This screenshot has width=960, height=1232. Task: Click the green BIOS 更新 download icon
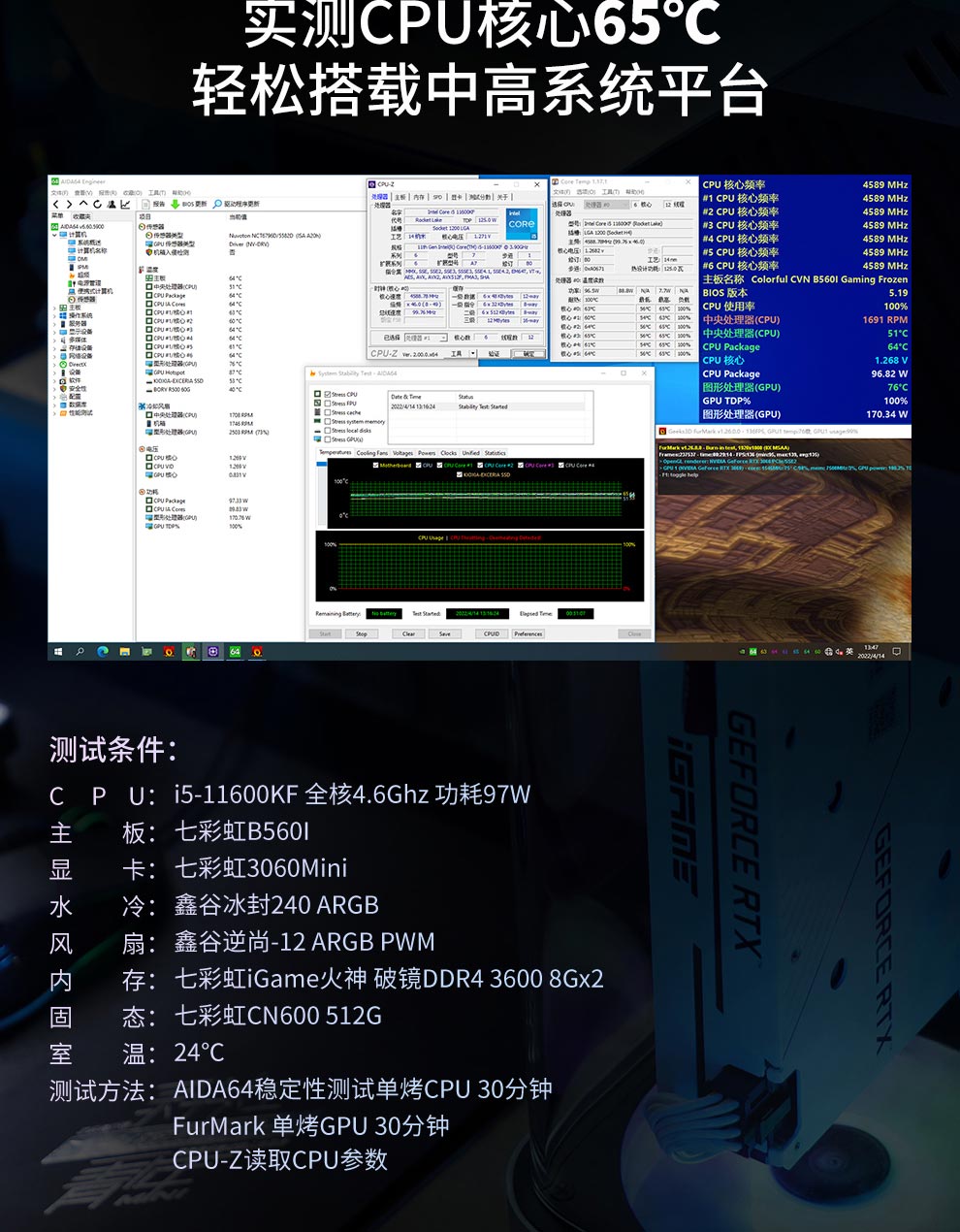(175, 205)
